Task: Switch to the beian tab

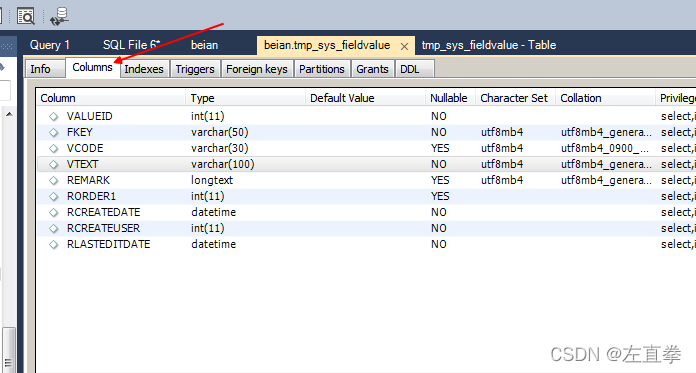Action: pyautogui.click(x=205, y=45)
